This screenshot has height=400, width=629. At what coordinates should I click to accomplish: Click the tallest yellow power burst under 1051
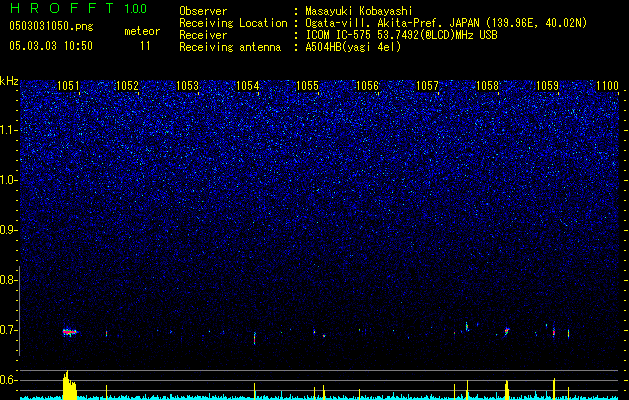[69, 384]
